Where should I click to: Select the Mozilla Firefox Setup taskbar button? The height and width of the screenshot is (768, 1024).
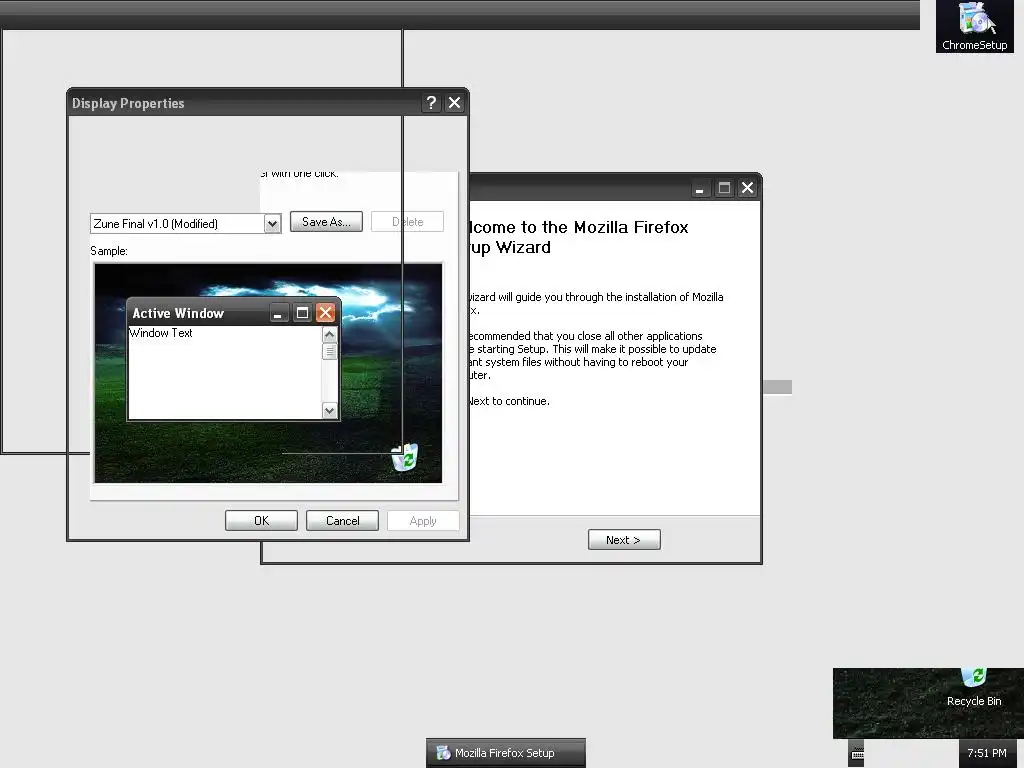[x=505, y=753]
